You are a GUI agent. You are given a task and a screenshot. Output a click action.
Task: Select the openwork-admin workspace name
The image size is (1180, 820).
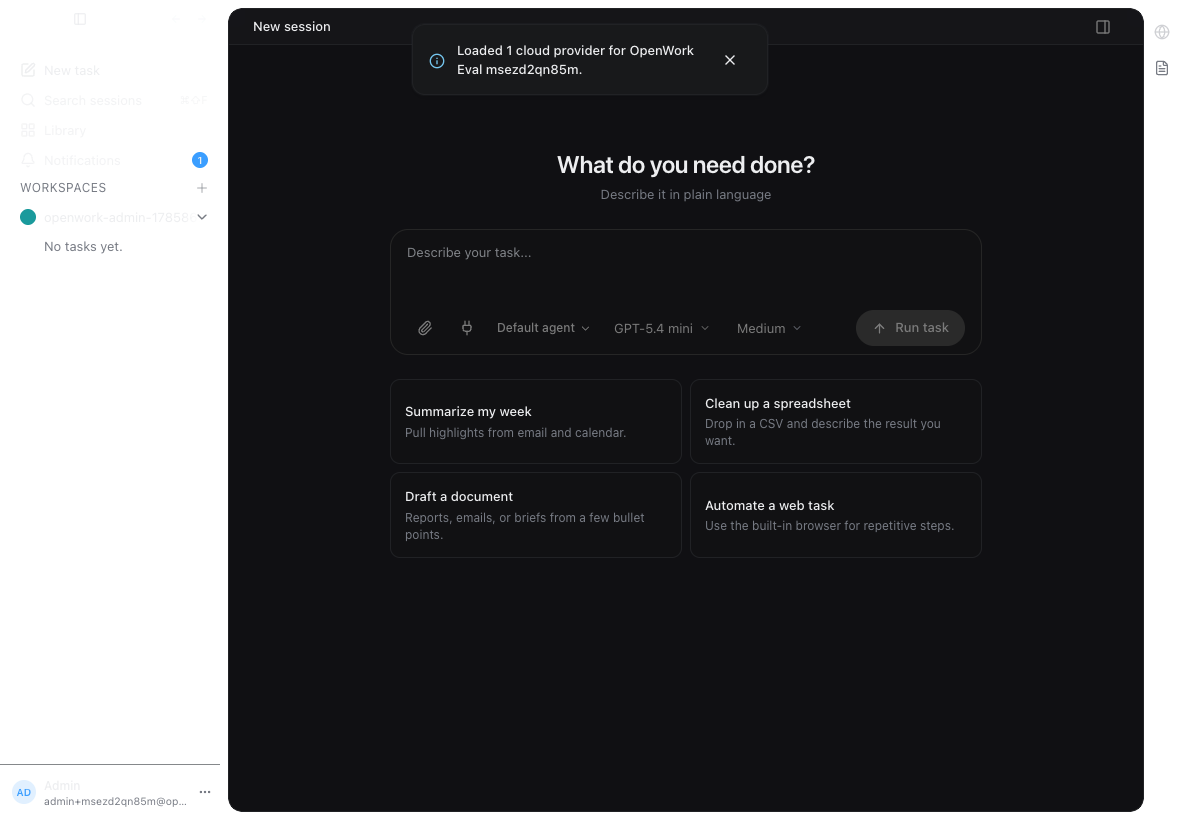click(117, 217)
